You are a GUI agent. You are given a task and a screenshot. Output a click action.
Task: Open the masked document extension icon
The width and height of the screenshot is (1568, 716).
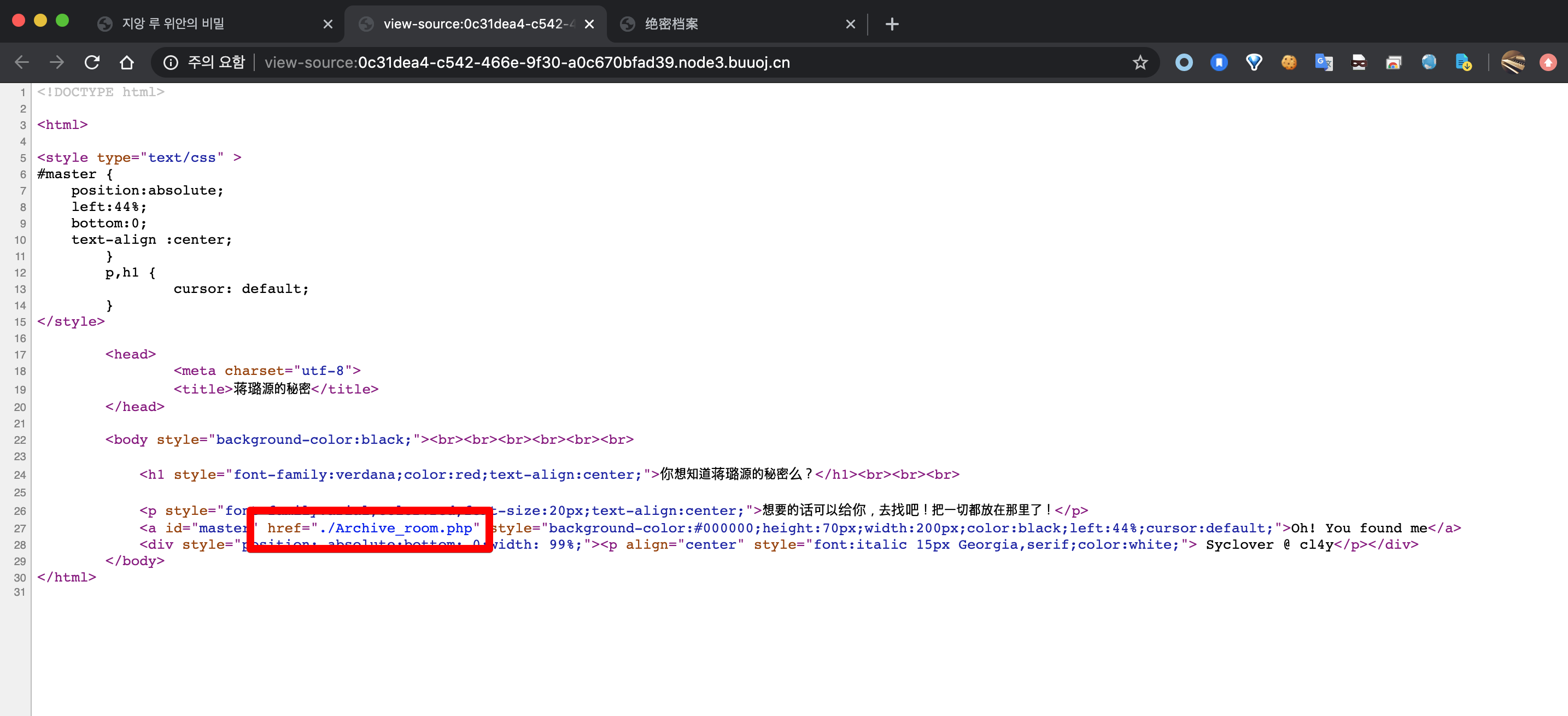coord(1359,62)
